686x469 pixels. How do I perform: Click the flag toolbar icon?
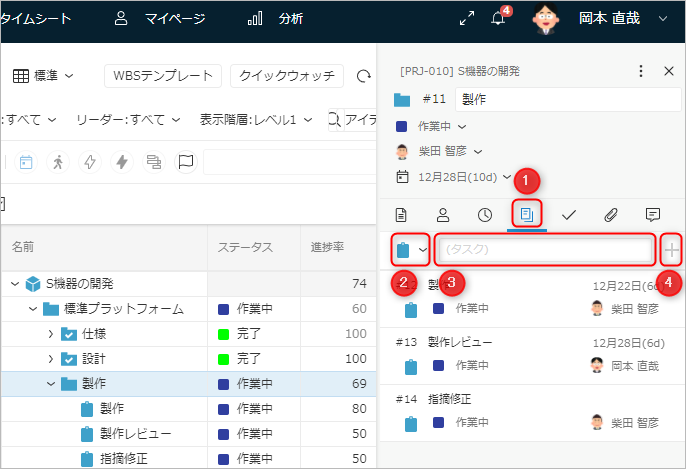(x=185, y=162)
